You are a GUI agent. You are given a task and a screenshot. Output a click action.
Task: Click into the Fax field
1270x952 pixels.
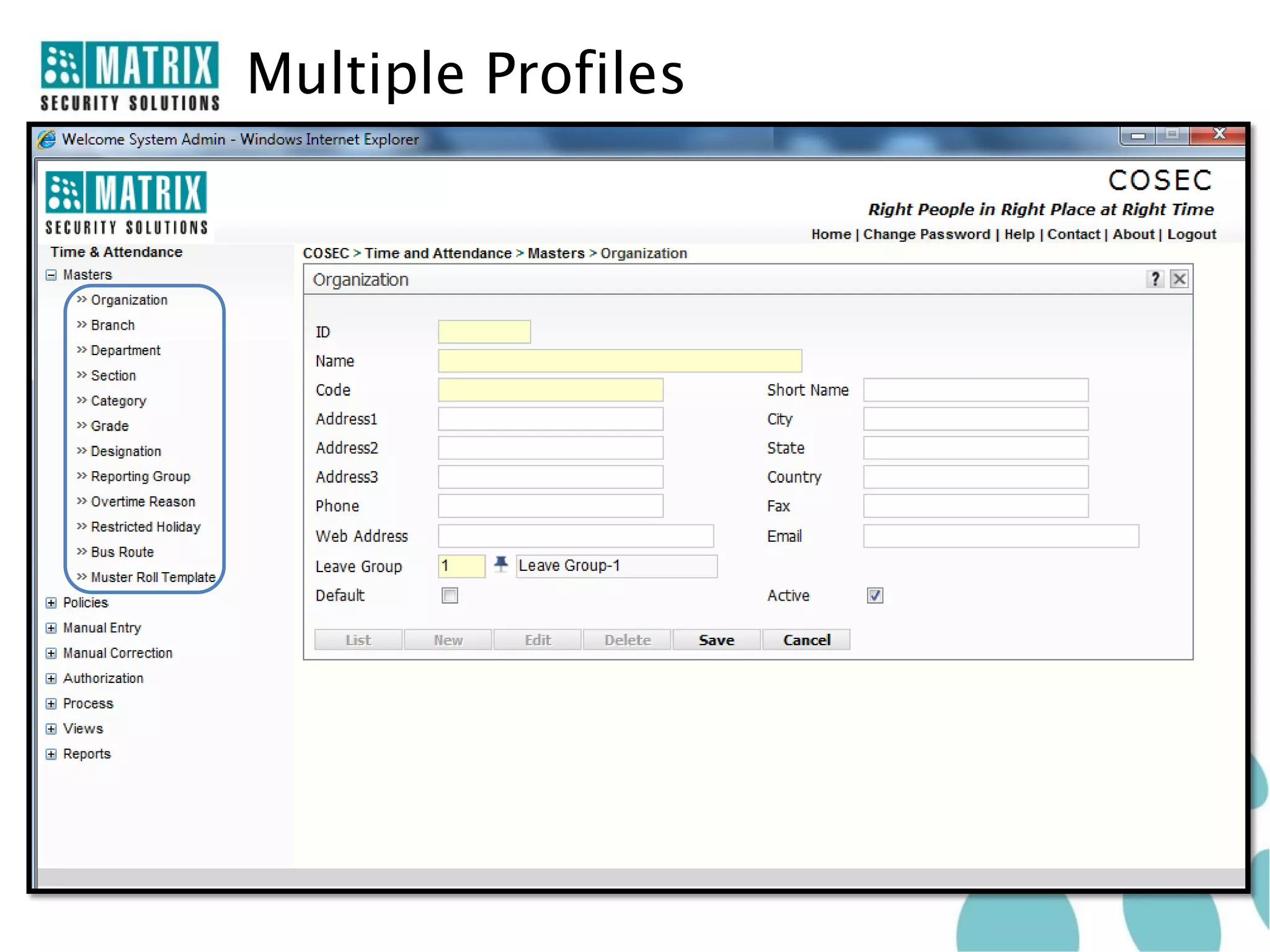tap(975, 506)
